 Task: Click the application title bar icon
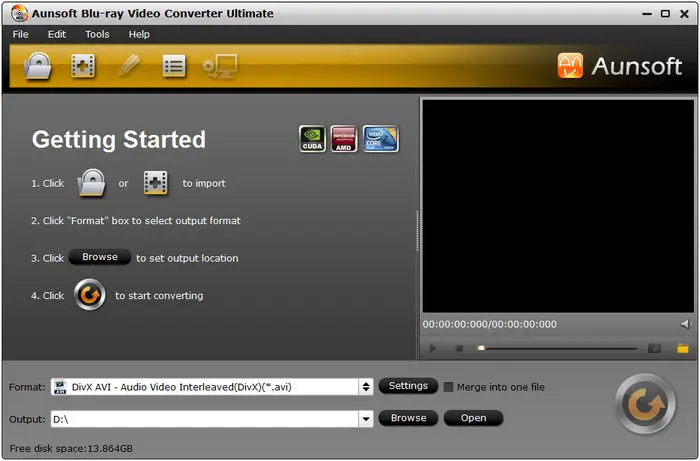pyautogui.click(x=19, y=13)
